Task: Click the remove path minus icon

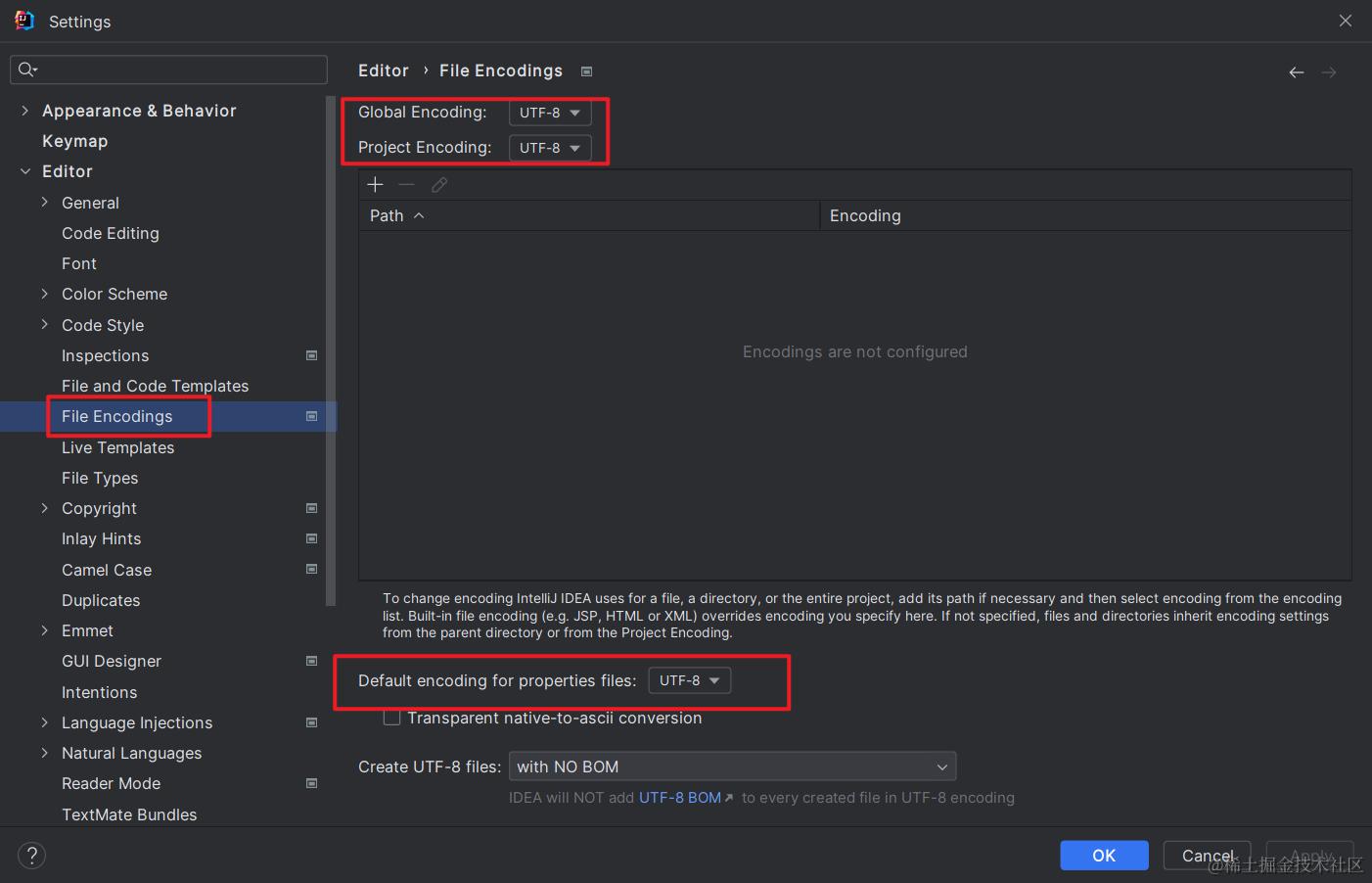Action: pyautogui.click(x=407, y=184)
